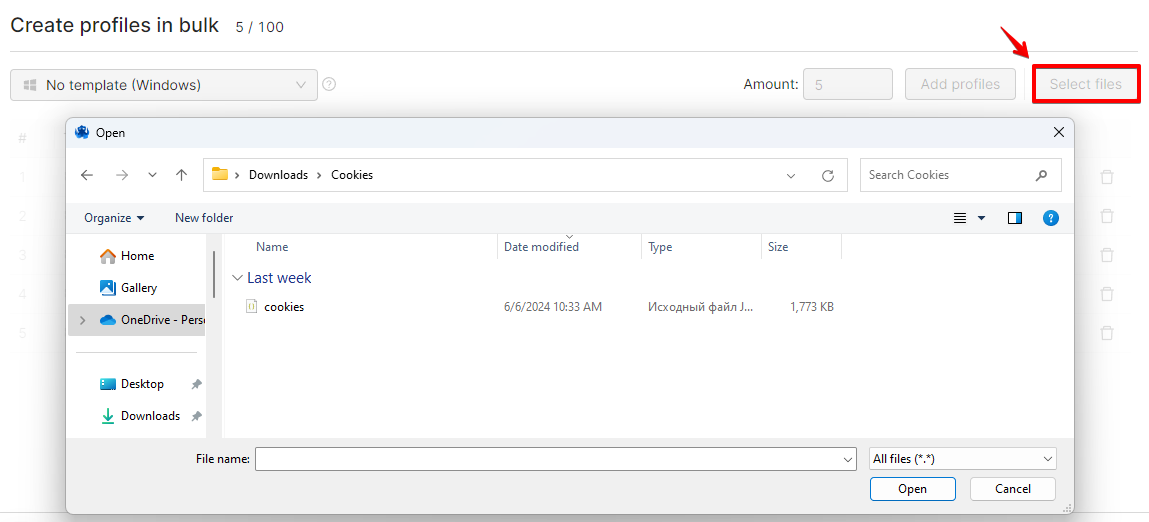Viewport: 1149px width, 522px height.
Task: Go forward in the Open dialog
Action: (x=122, y=175)
